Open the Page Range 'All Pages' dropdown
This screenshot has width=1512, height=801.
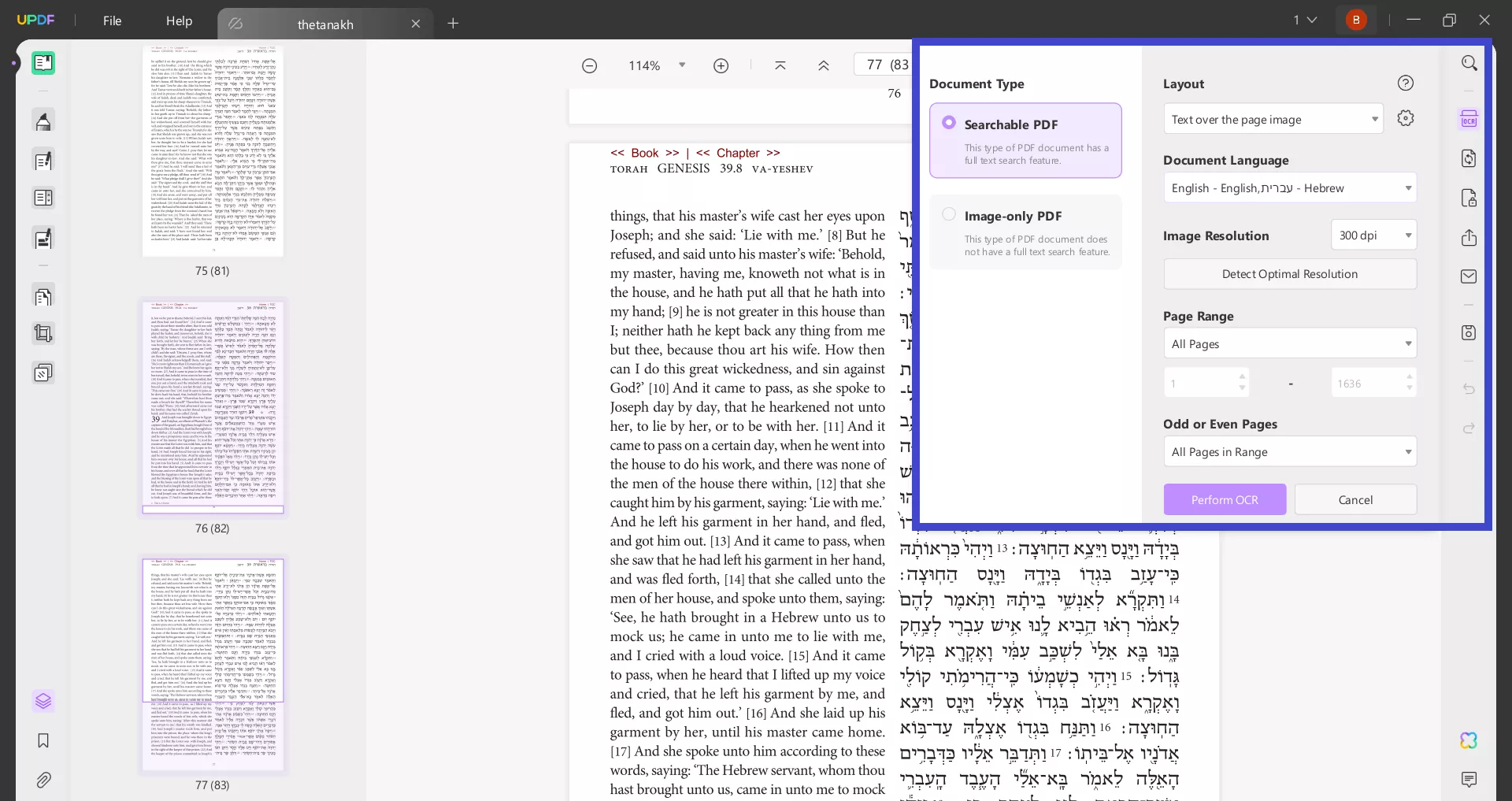tap(1290, 343)
